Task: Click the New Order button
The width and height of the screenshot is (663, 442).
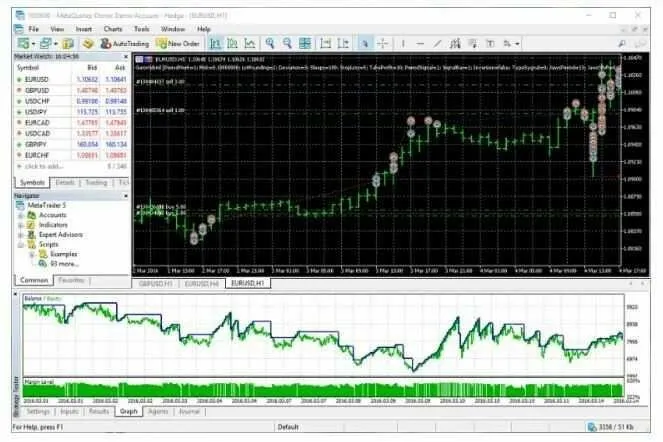Action: [178, 43]
